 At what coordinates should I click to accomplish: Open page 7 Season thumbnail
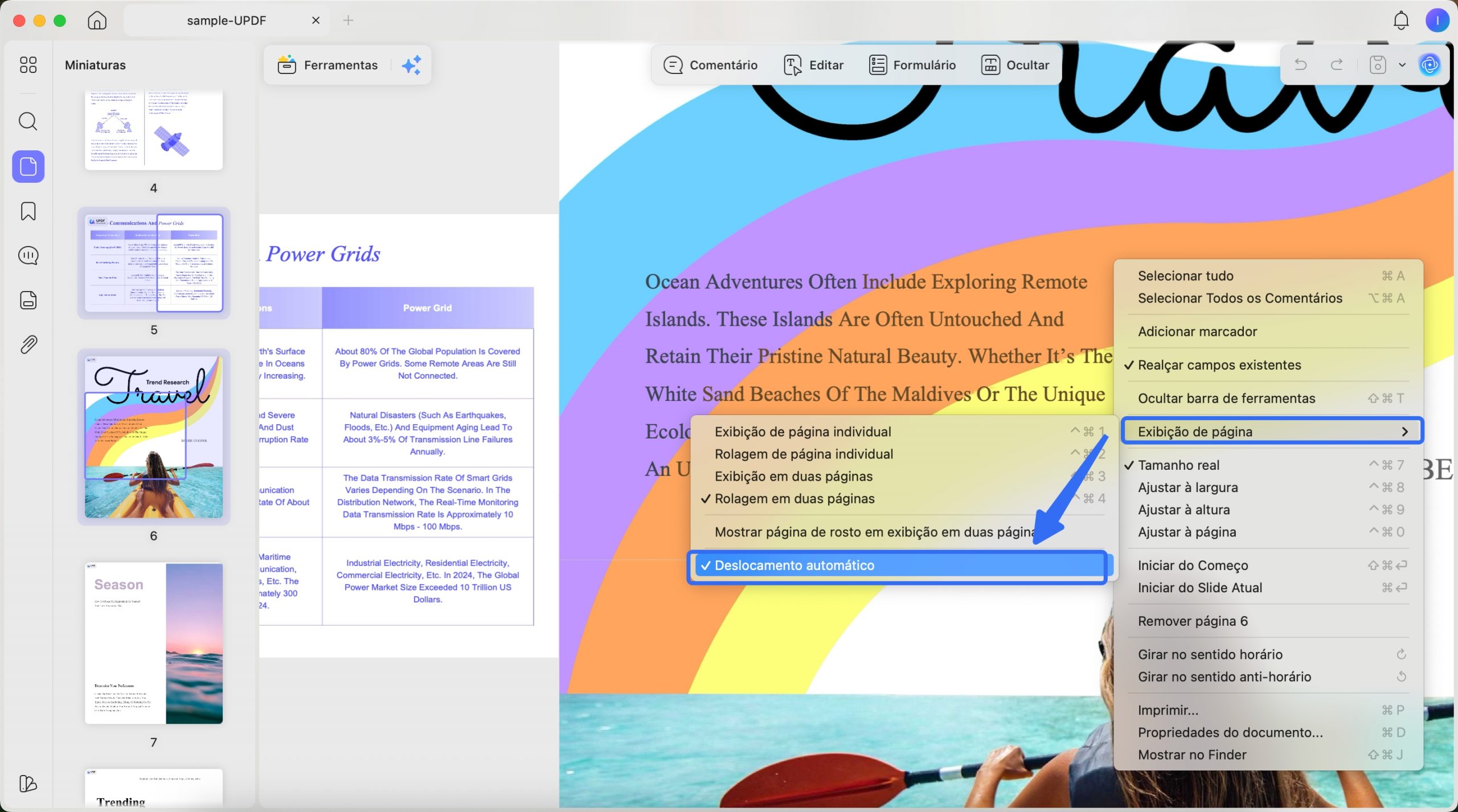154,643
